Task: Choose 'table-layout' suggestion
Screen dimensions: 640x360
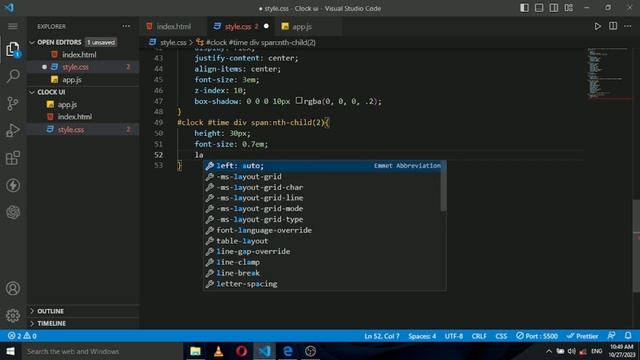Action: [322, 241]
